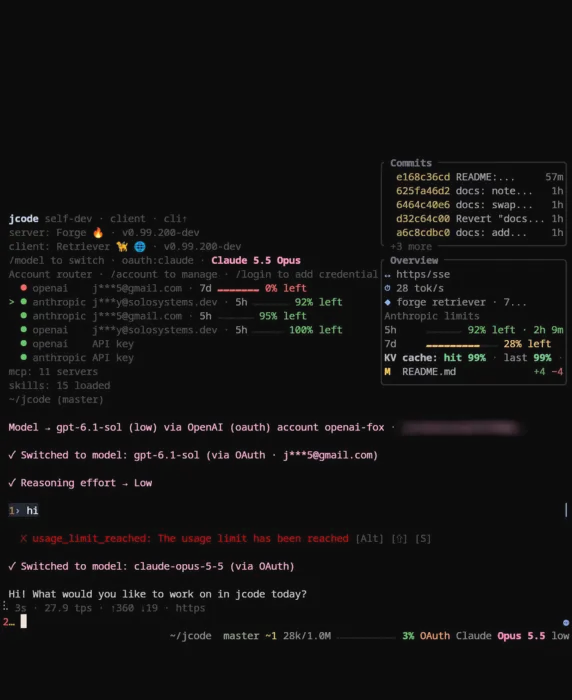Click the green dot beside openai API key
This screenshot has height=700, width=572.
click(24, 343)
